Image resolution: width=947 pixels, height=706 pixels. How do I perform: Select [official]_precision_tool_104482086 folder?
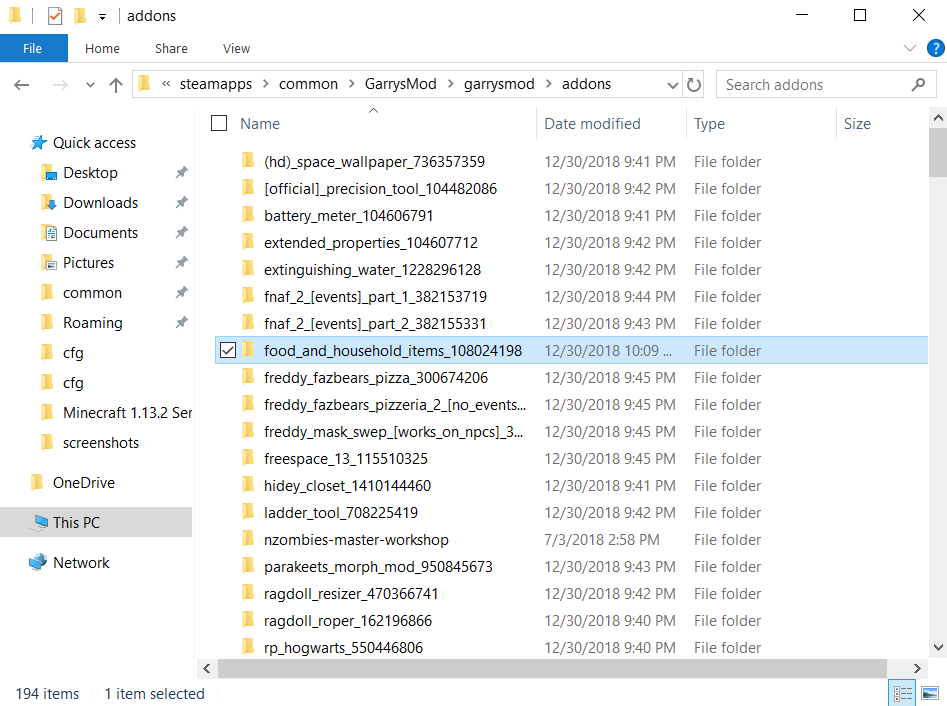380,188
